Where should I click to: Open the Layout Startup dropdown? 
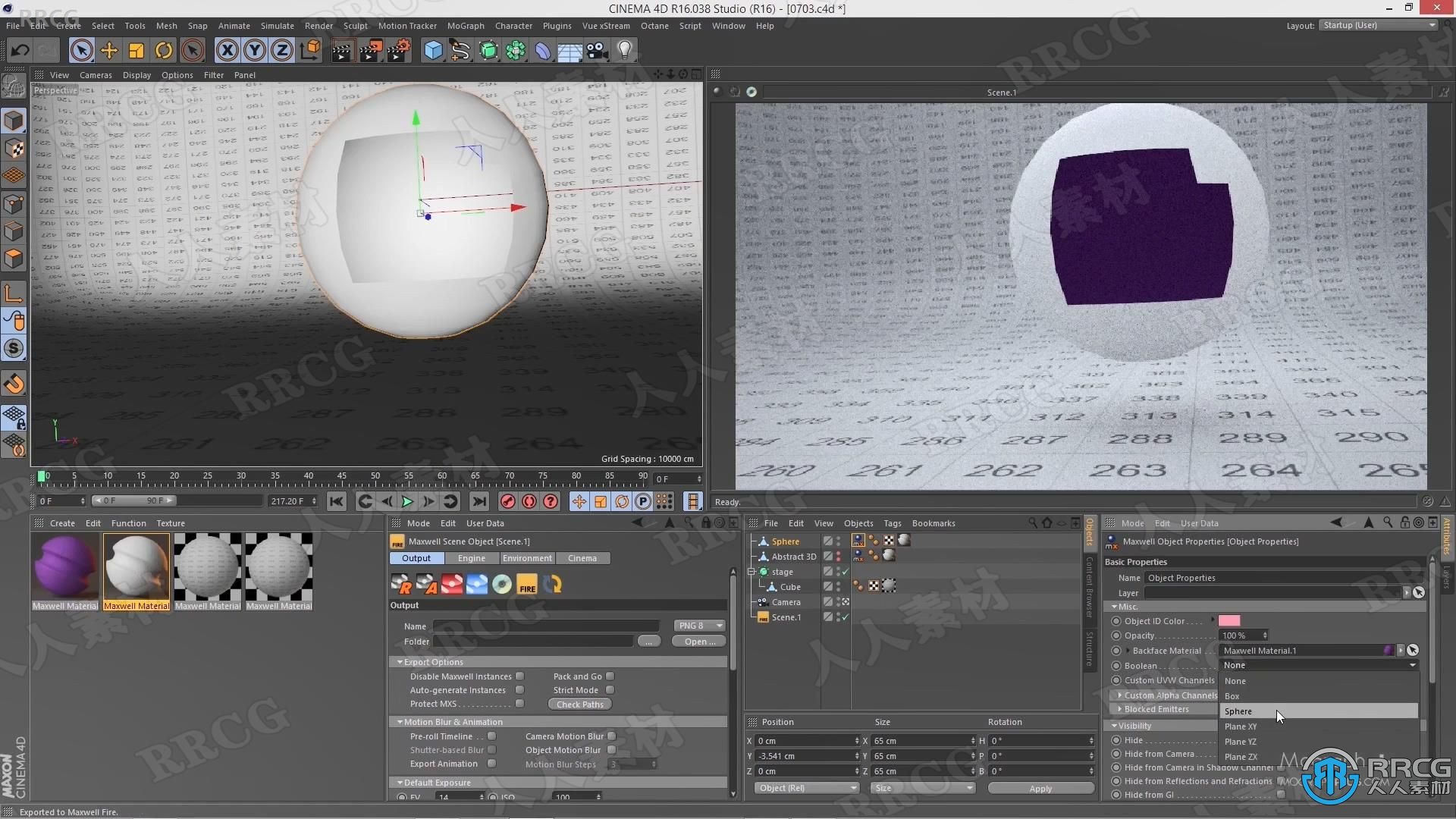1378,25
